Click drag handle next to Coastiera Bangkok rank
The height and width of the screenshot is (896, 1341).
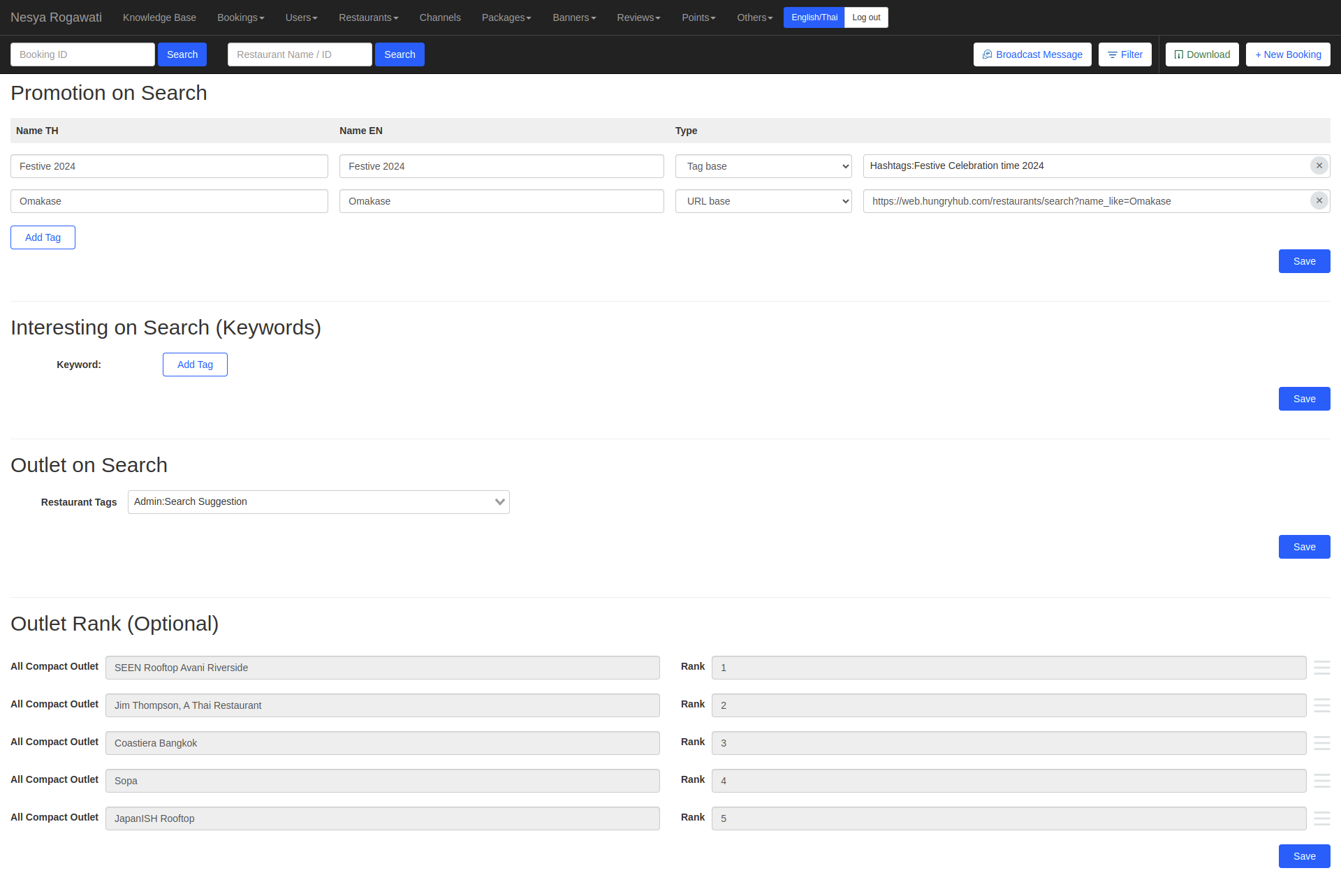pyautogui.click(x=1321, y=743)
